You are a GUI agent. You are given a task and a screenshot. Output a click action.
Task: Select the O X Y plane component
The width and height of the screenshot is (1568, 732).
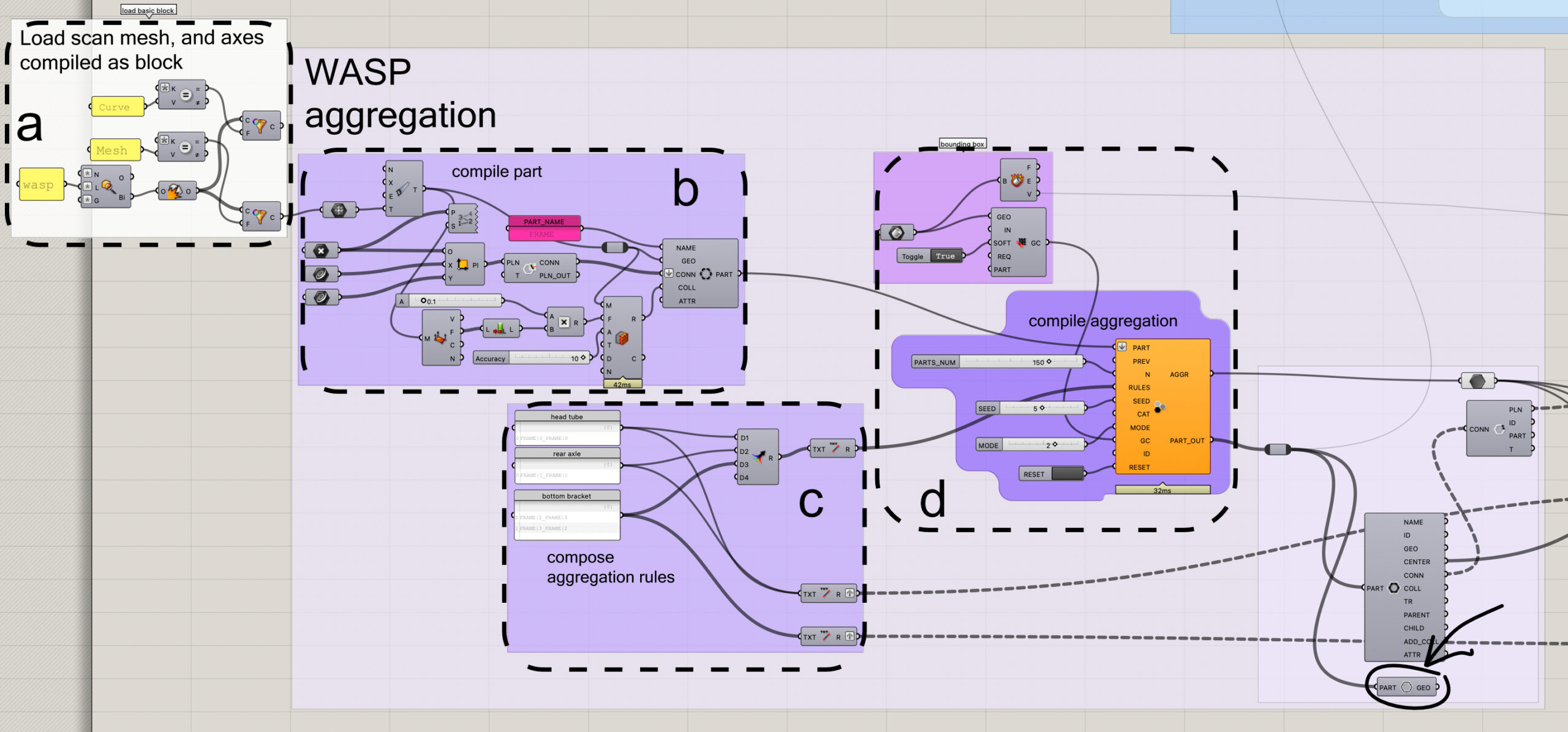(464, 264)
